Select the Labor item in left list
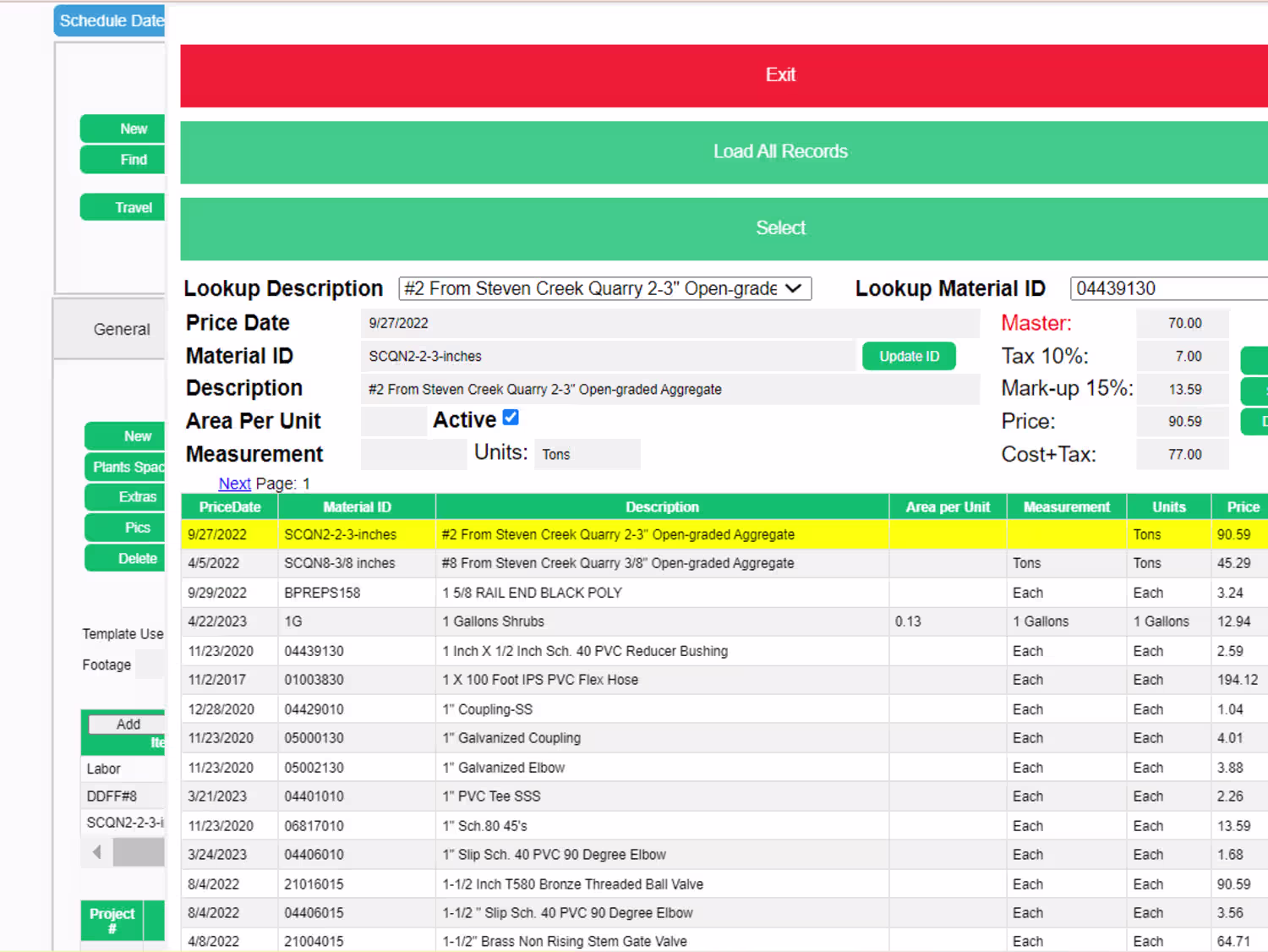The width and height of the screenshot is (1268, 952). [x=123, y=769]
